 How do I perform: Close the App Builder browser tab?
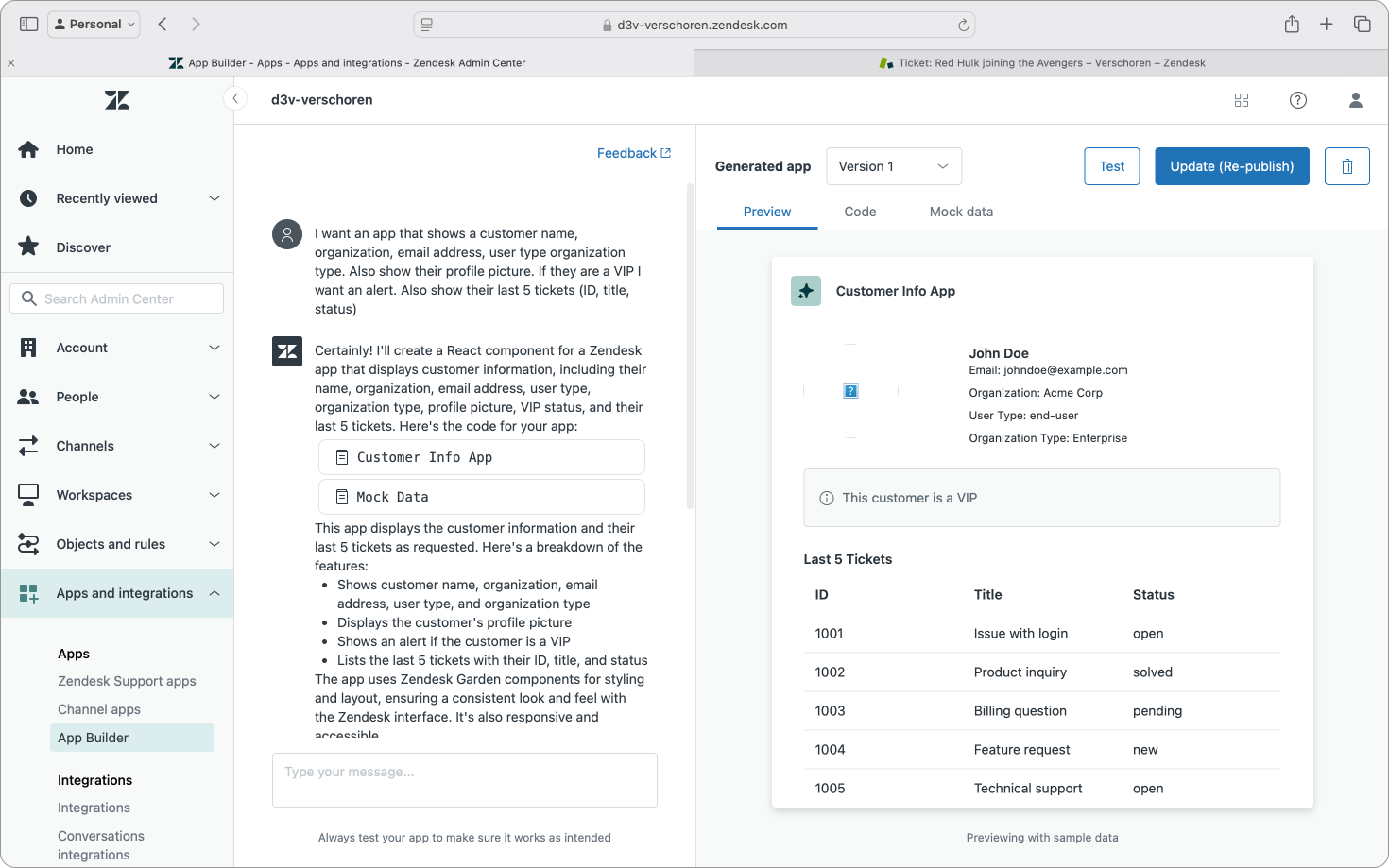coord(10,63)
